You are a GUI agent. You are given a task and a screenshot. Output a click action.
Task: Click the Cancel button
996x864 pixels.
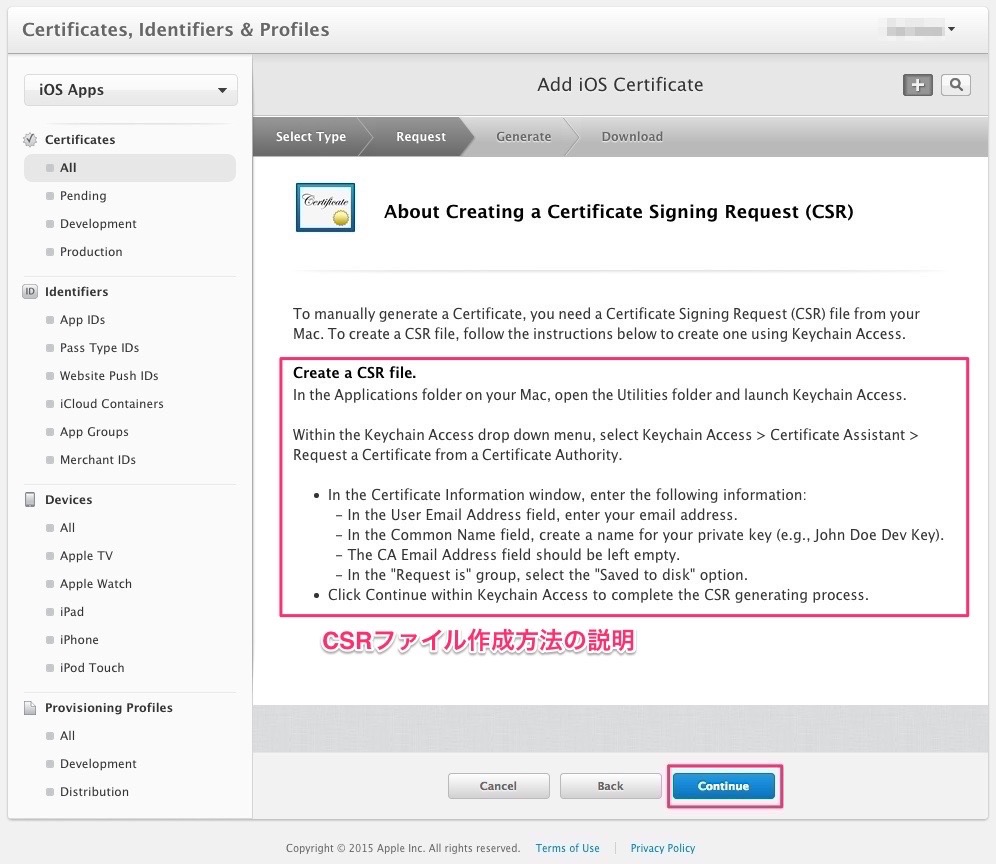pos(499,786)
